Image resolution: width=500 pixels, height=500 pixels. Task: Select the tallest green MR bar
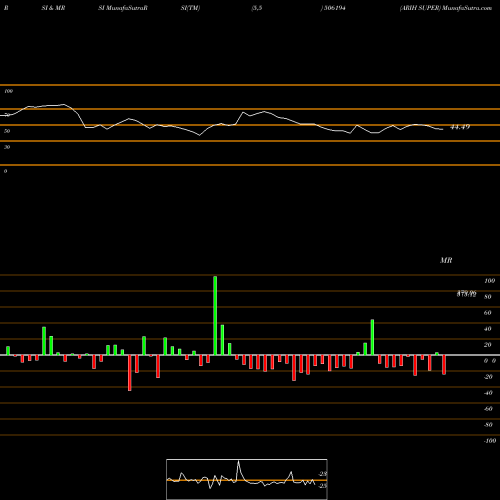point(215,315)
